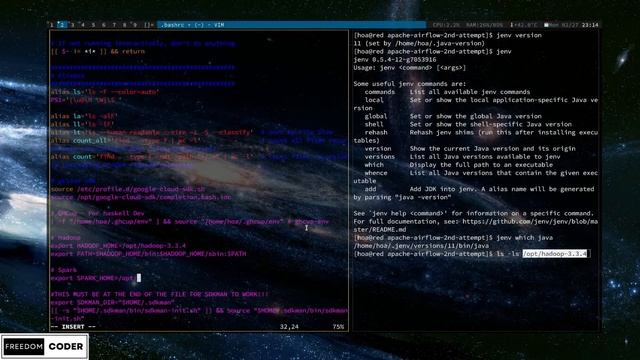Switch to workspace 6 tag

[x=104, y=25]
